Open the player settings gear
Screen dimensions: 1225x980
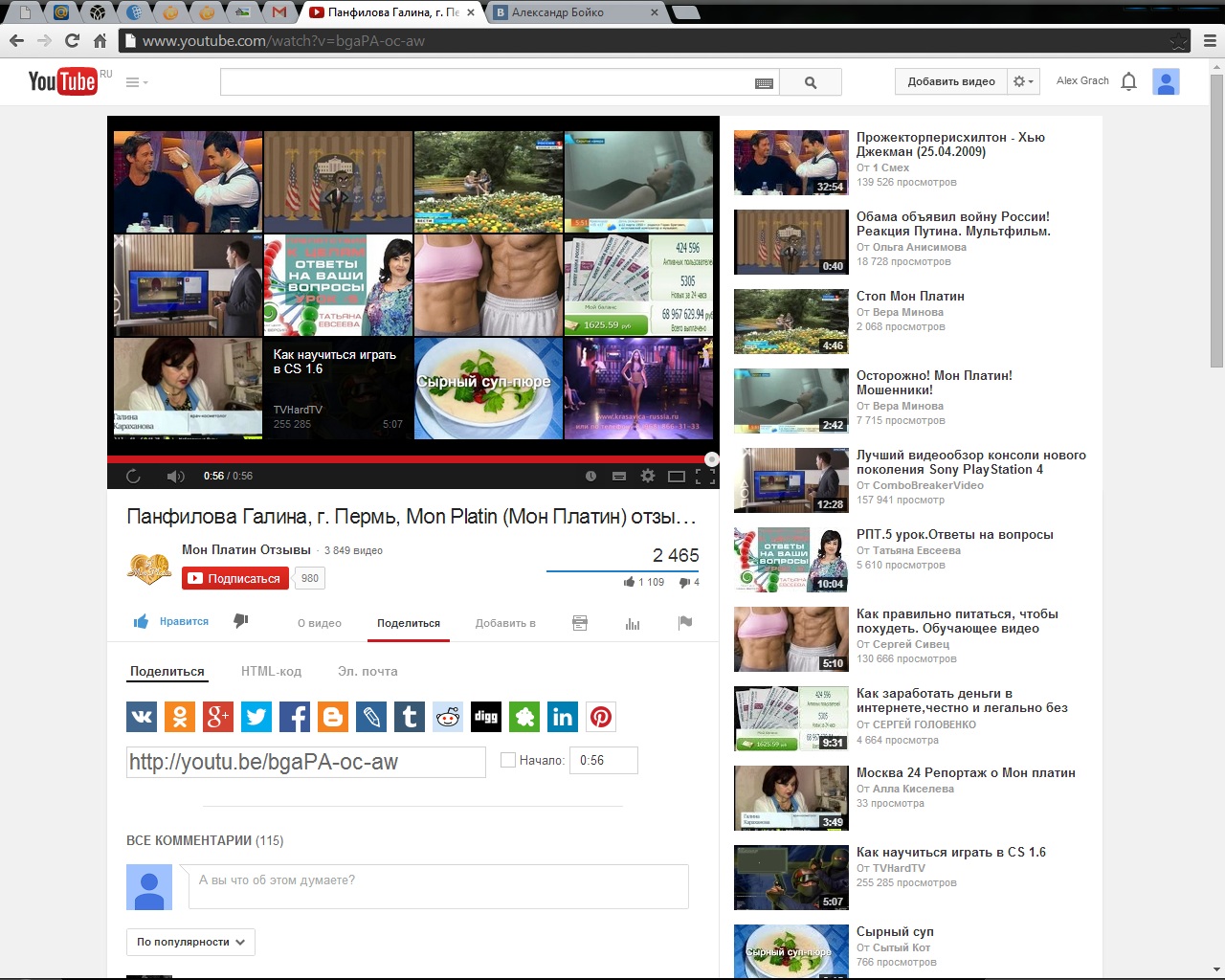point(648,476)
